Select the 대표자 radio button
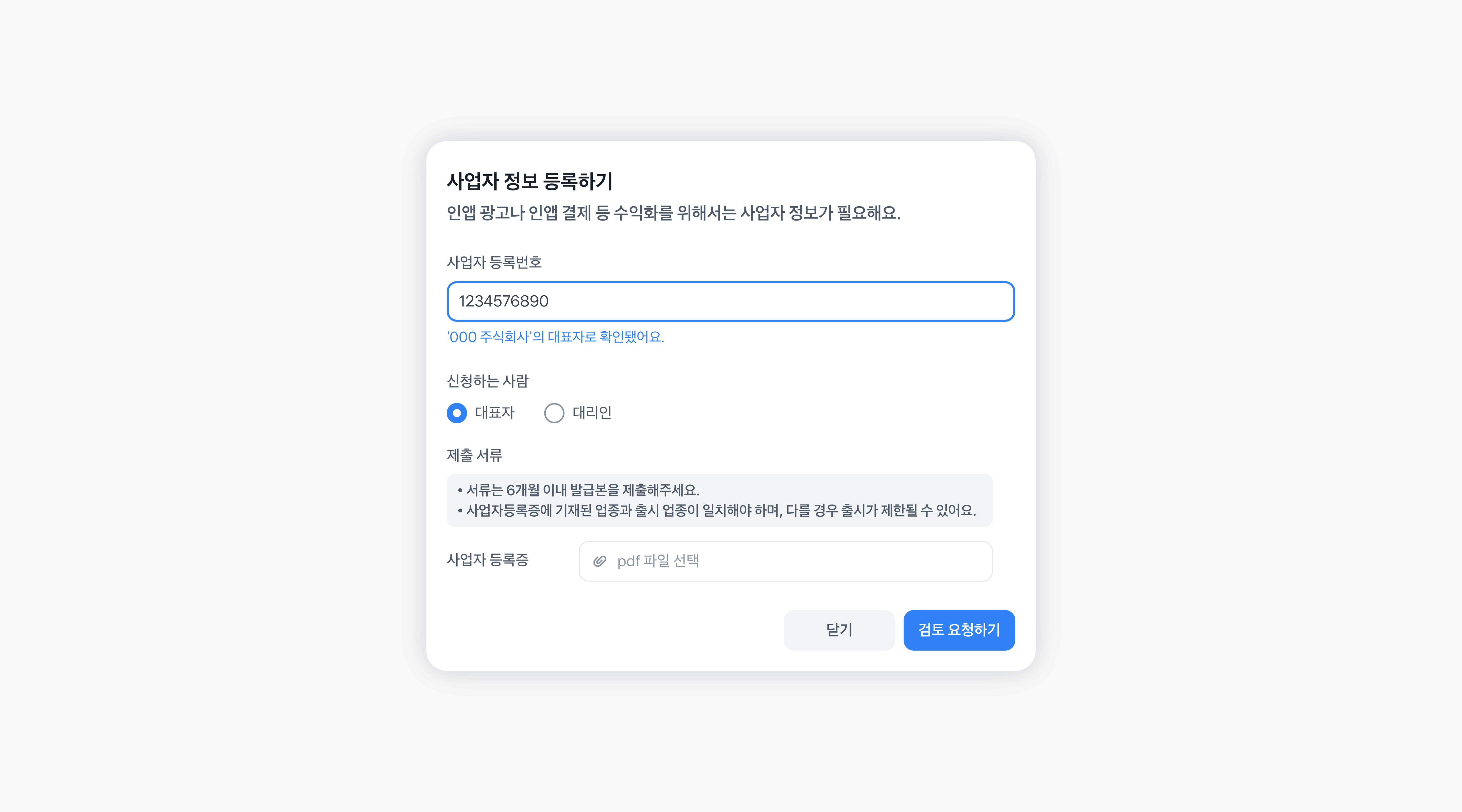Viewport: 1462px width, 812px height. [x=457, y=413]
